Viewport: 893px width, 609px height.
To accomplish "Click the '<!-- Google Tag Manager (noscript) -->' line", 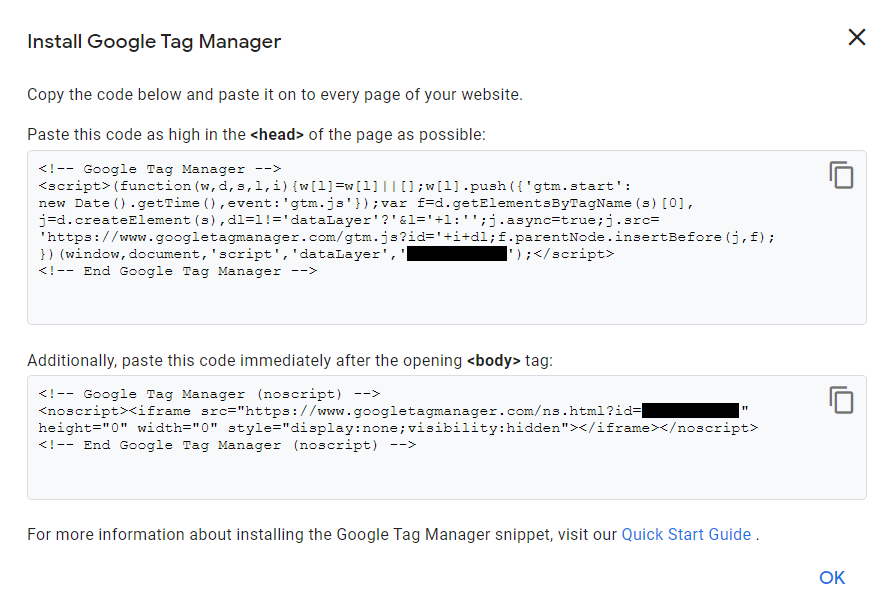I will coord(209,394).
